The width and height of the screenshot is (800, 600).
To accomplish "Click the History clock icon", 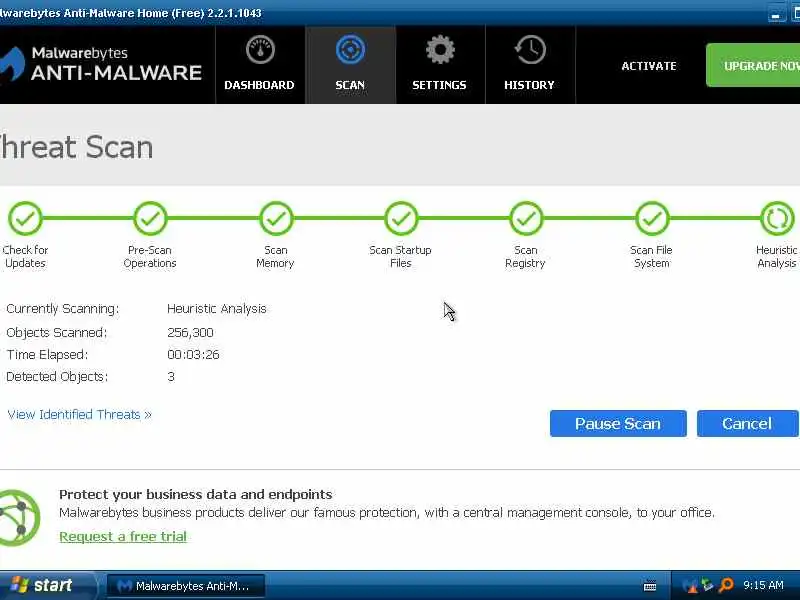I will pos(530,49).
